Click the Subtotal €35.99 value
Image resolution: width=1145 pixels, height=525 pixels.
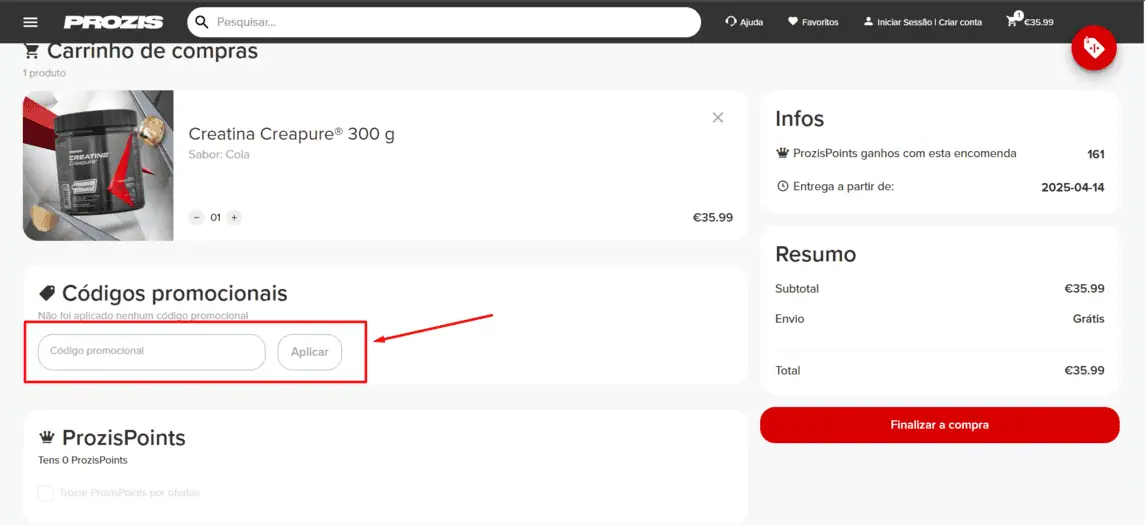[x=1084, y=289]
